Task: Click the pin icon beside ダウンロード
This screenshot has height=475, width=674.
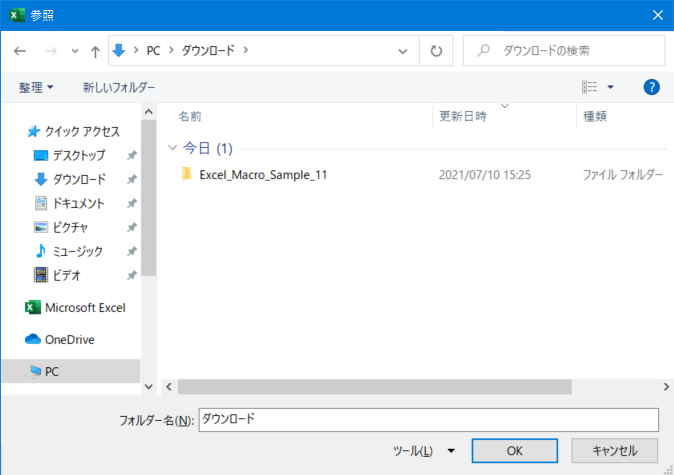Action: tap(132, 179)
